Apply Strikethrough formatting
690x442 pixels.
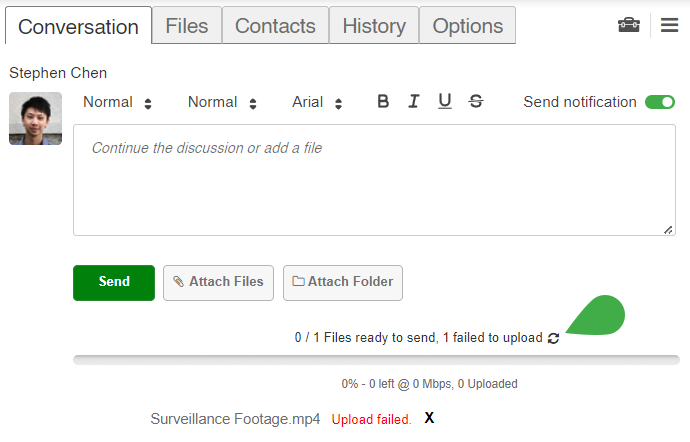[x=476, y=102]
